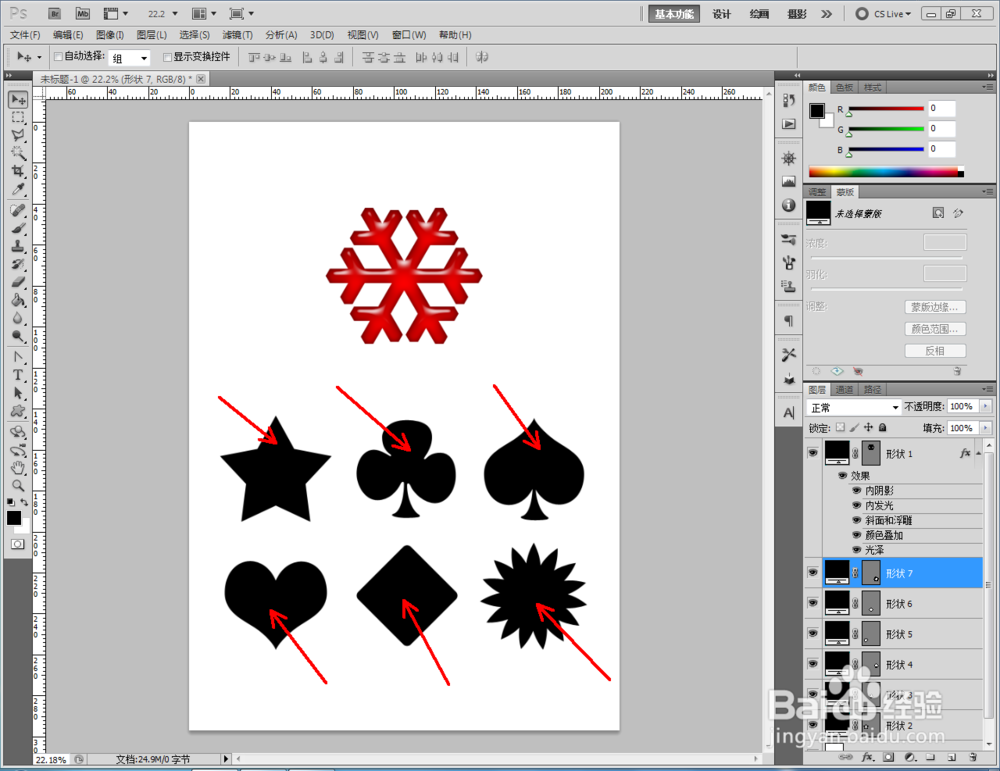This screenshot has width=1000, height=771.
Task: Switch to the 色板 tab
Action: tap(844, 87)
